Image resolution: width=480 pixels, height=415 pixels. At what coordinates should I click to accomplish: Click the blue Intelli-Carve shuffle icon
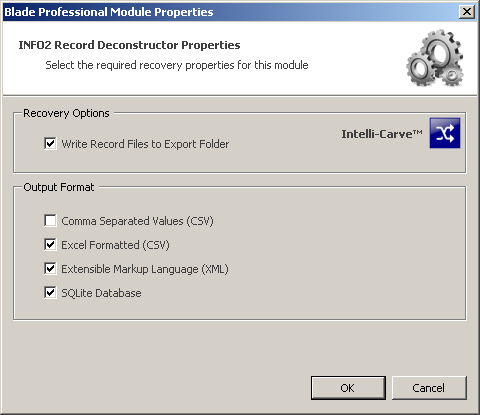coord(445,133)
